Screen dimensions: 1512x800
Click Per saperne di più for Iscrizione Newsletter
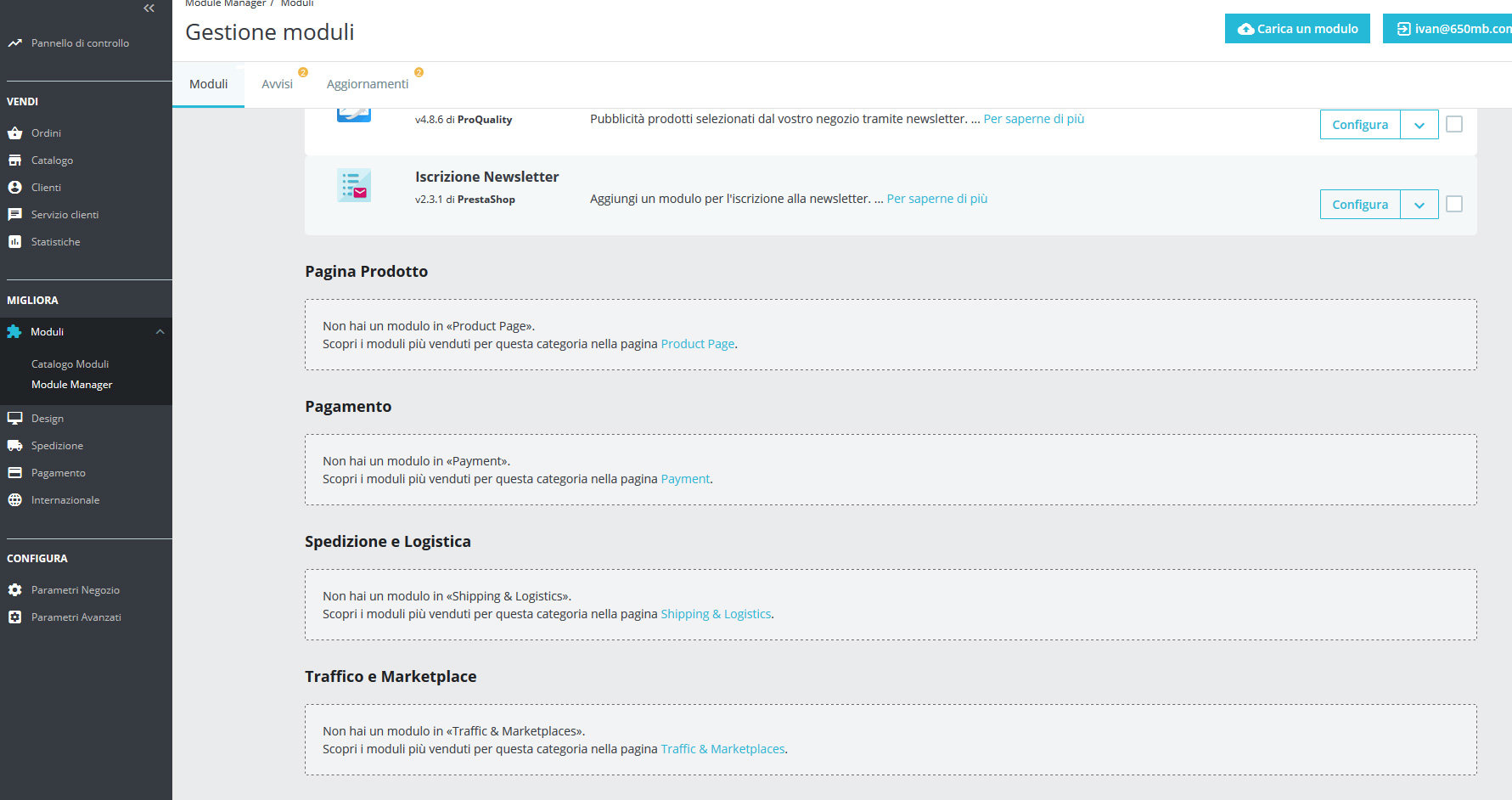coord(937,199)
